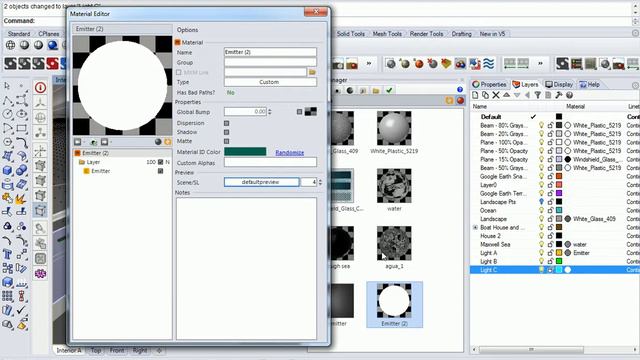Click the delete layer X icon
640x360 pixels.
(x=496, y=95)
